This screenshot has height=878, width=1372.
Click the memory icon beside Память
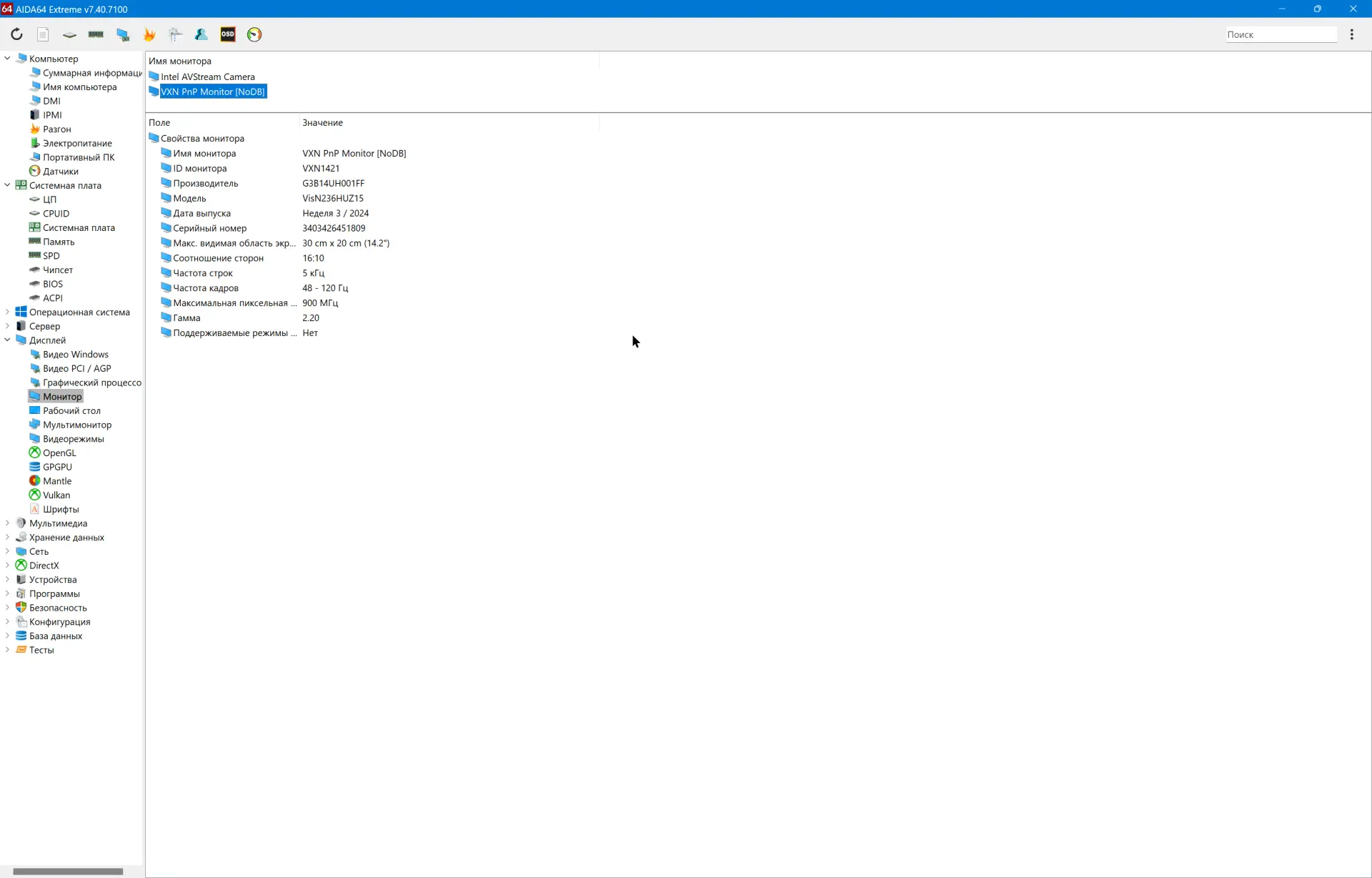(34, 242)
